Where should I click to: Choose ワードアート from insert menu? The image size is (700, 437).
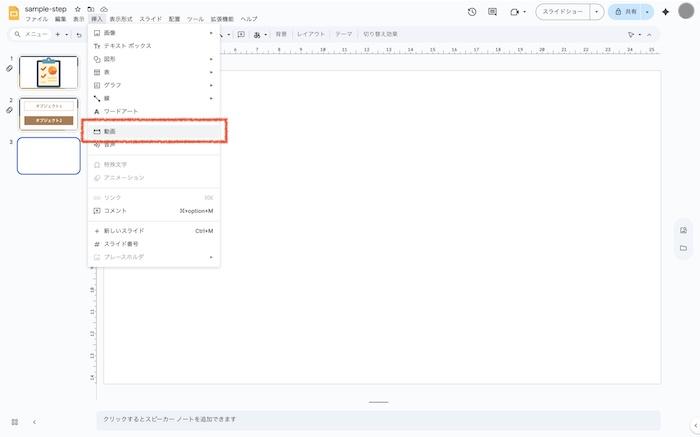tap(154, 112)
